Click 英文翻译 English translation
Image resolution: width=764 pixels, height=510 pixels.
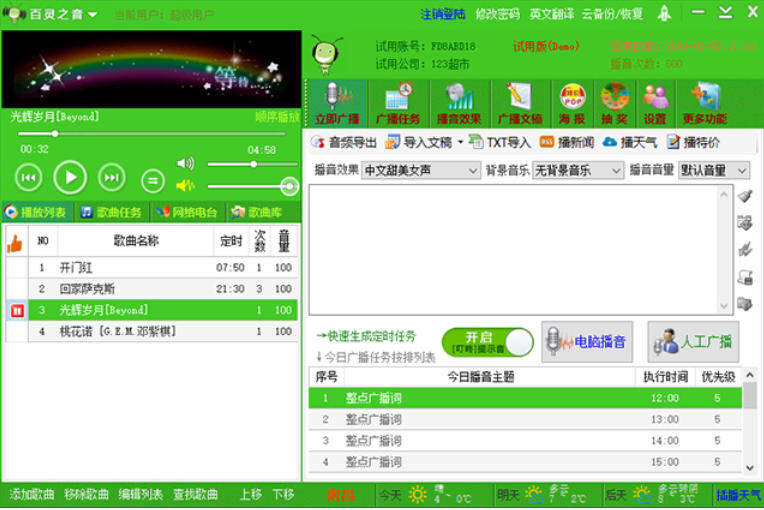(552, 14)
